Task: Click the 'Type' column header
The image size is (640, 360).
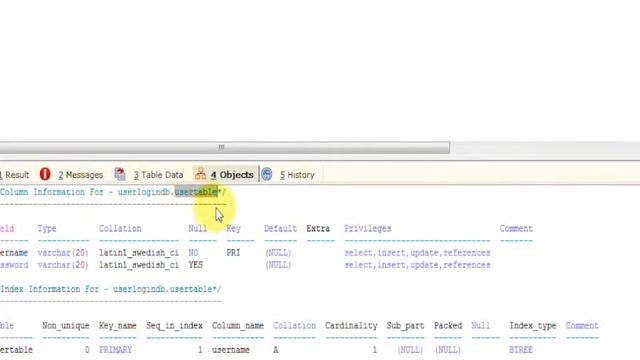Action: pos(47,229)
